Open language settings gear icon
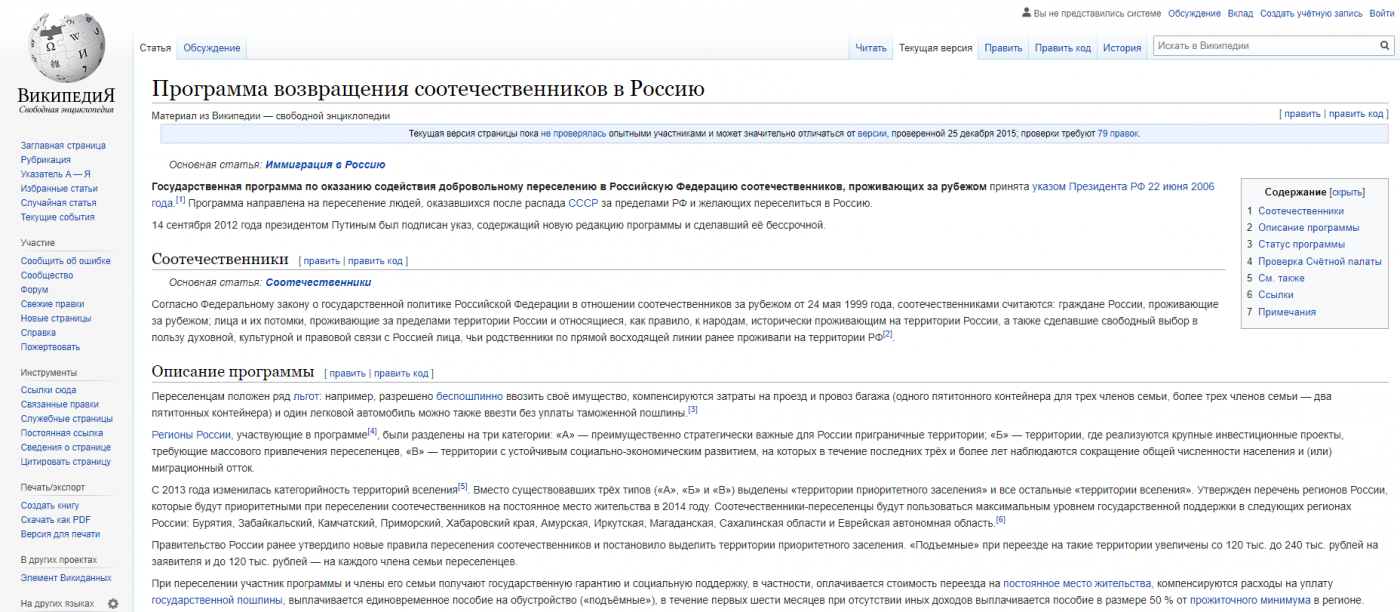Screen dimensions: 1400x612 (x=113, y=604)
